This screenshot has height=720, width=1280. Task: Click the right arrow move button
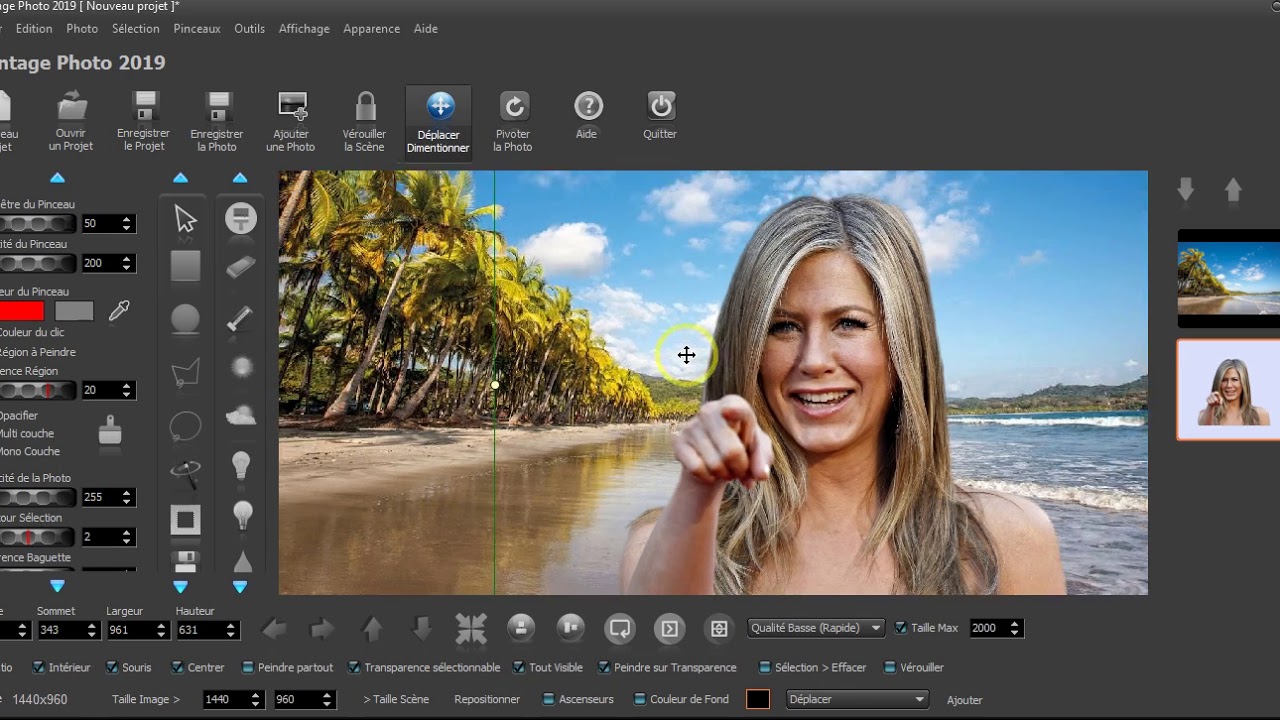coord(322,628)
